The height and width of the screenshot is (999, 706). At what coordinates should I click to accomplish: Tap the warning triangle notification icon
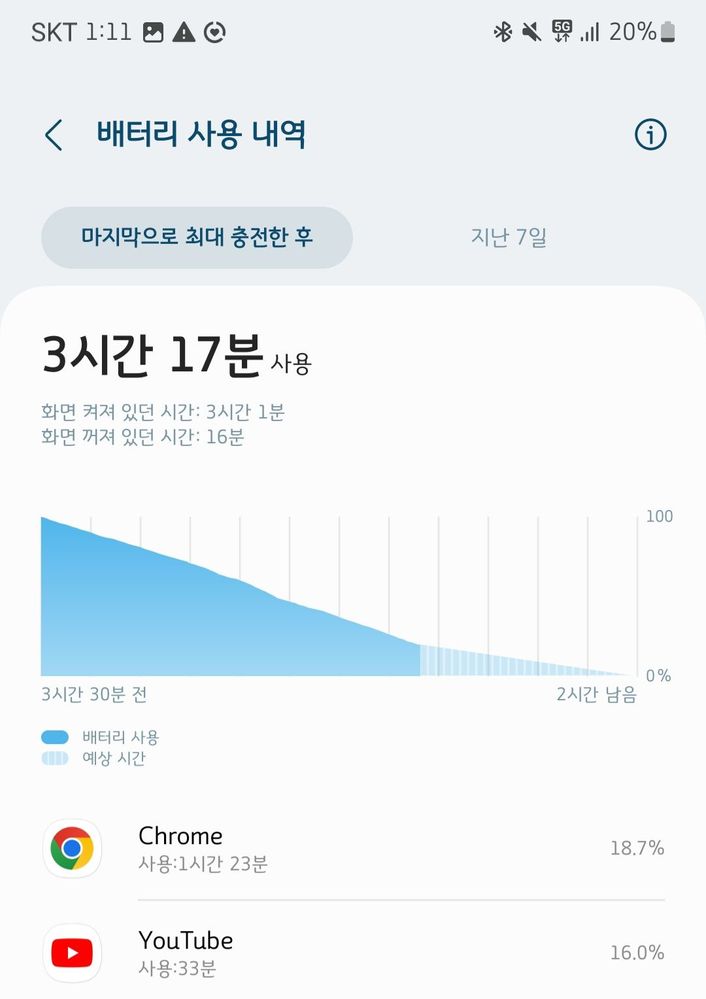pyautogui.click(x=184, y=32)
